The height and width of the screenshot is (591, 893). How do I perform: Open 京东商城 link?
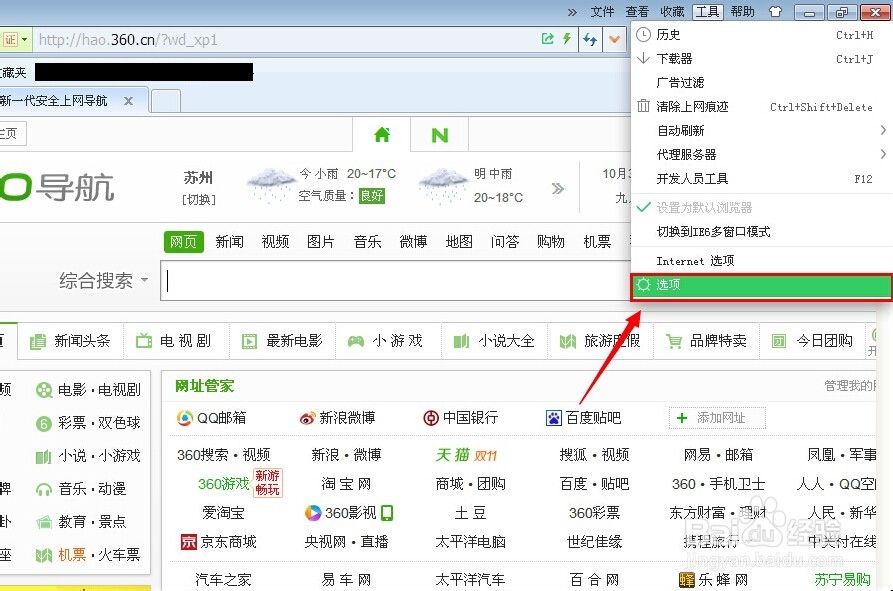219,541
